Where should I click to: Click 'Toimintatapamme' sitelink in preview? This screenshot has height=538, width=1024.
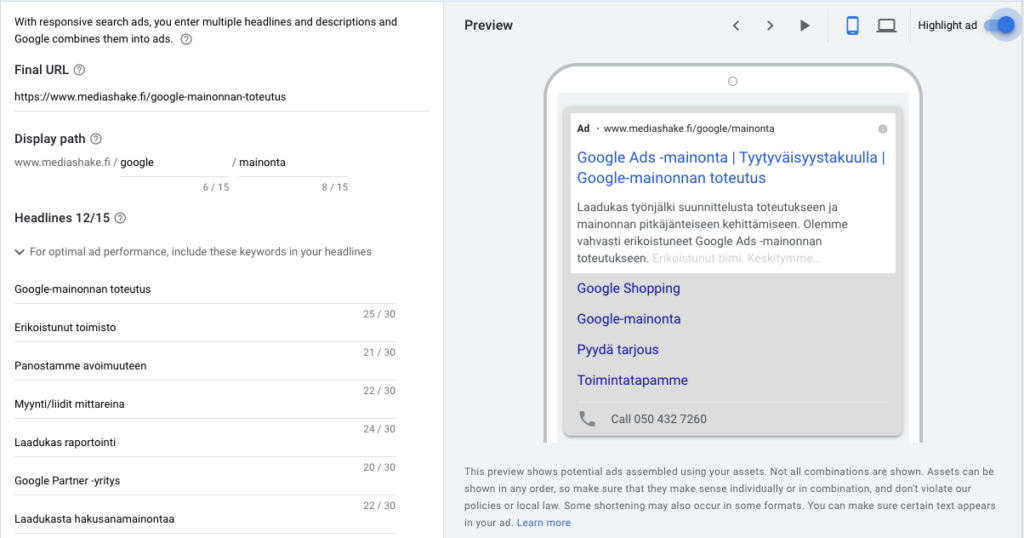(632, 380)
